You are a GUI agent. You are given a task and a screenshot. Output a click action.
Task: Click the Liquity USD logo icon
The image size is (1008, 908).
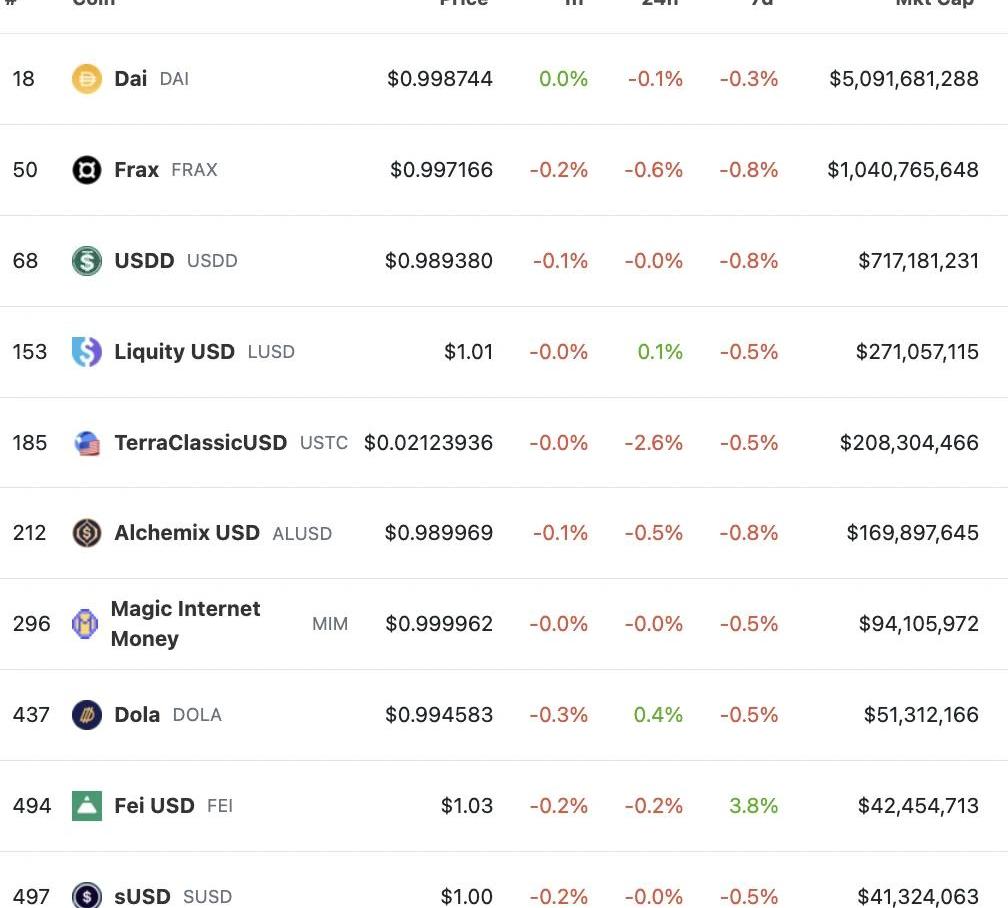[x=87, y=352]
